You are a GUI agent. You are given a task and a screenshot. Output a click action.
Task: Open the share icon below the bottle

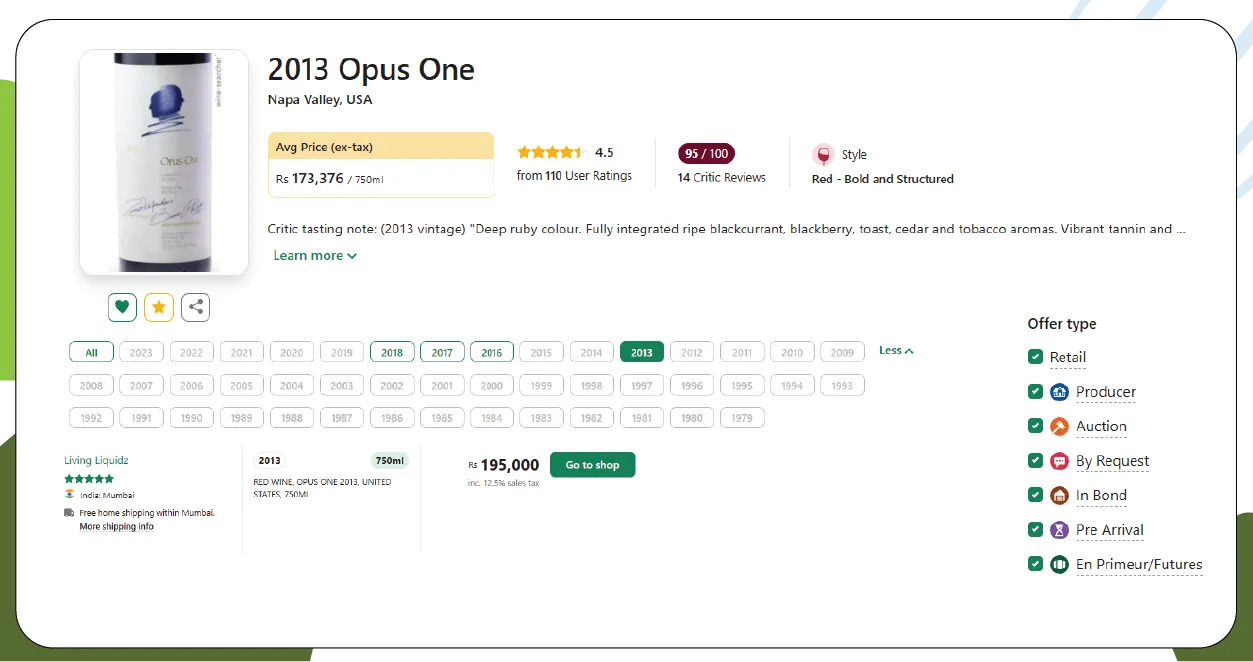pos(196,307)
